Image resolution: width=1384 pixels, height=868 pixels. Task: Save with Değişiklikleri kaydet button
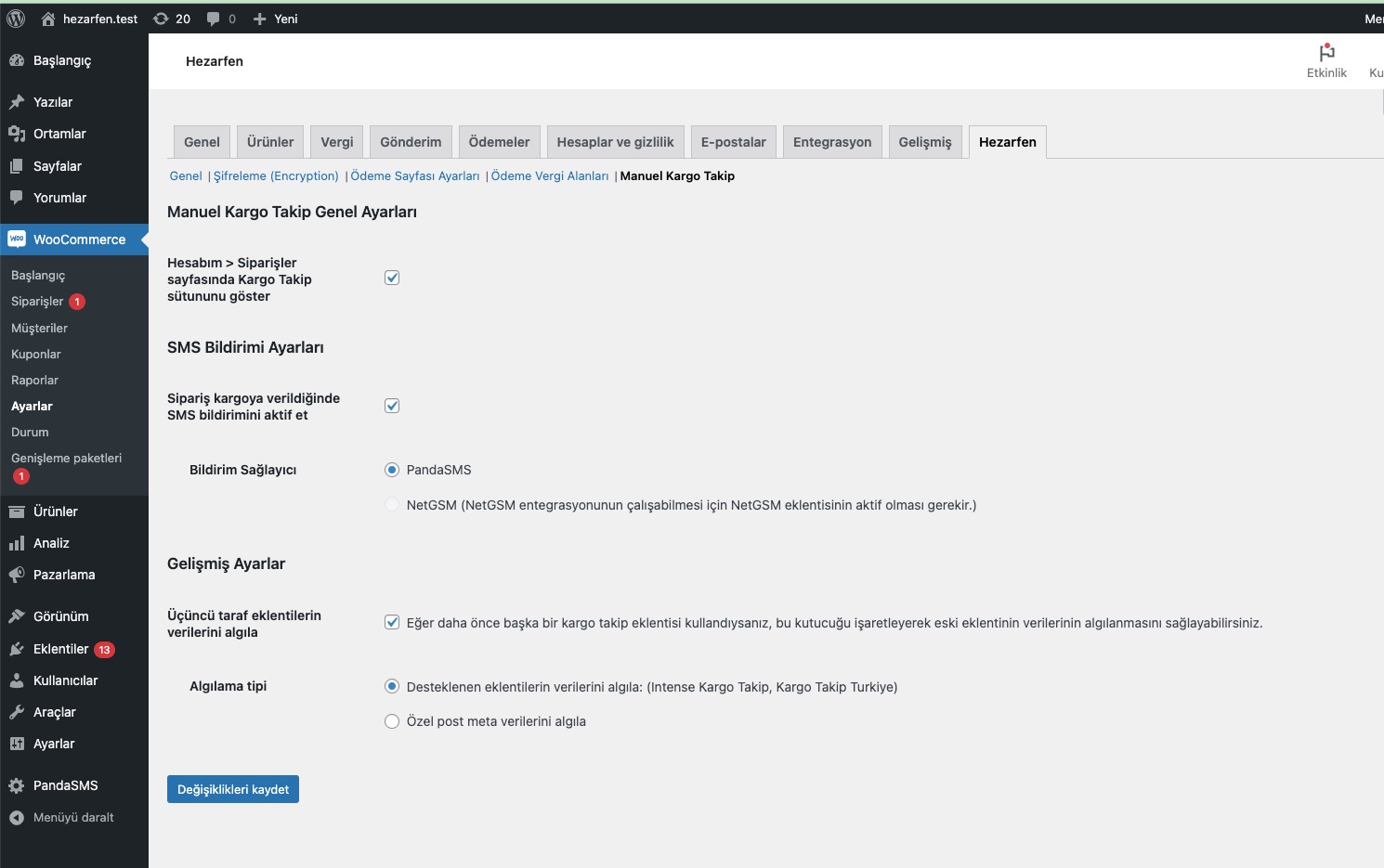233,789
